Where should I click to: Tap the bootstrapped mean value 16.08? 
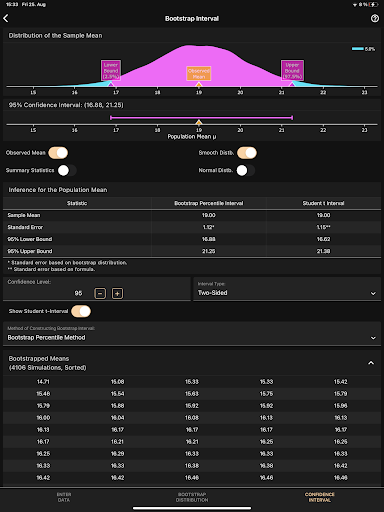192,418
